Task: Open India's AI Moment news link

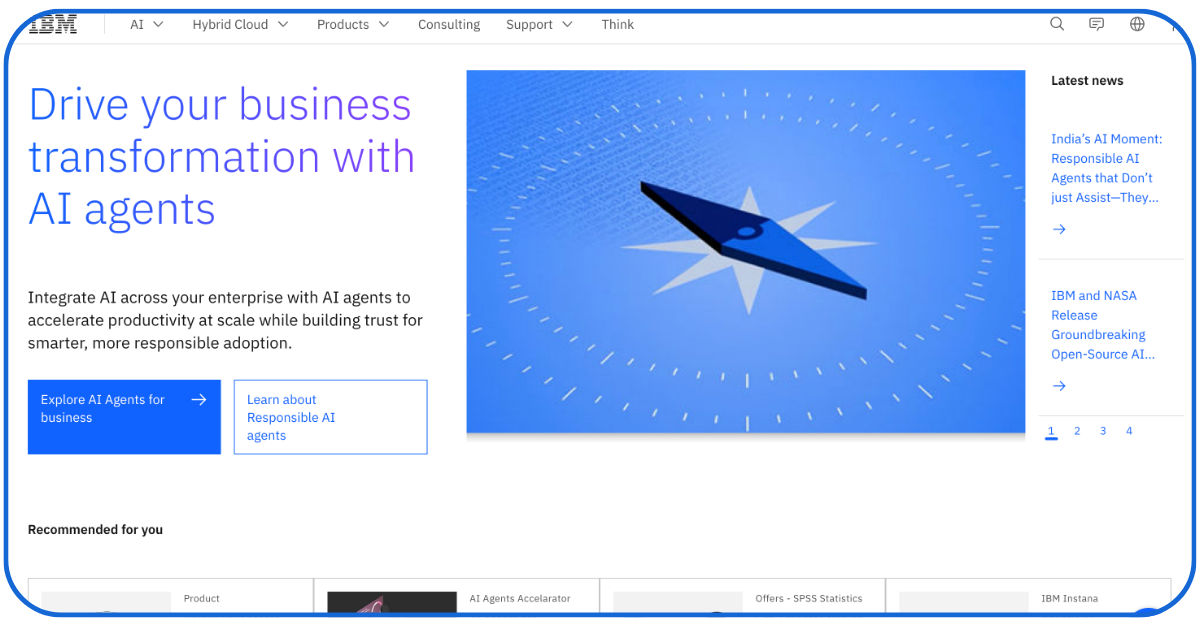Action: (1106, 168)
